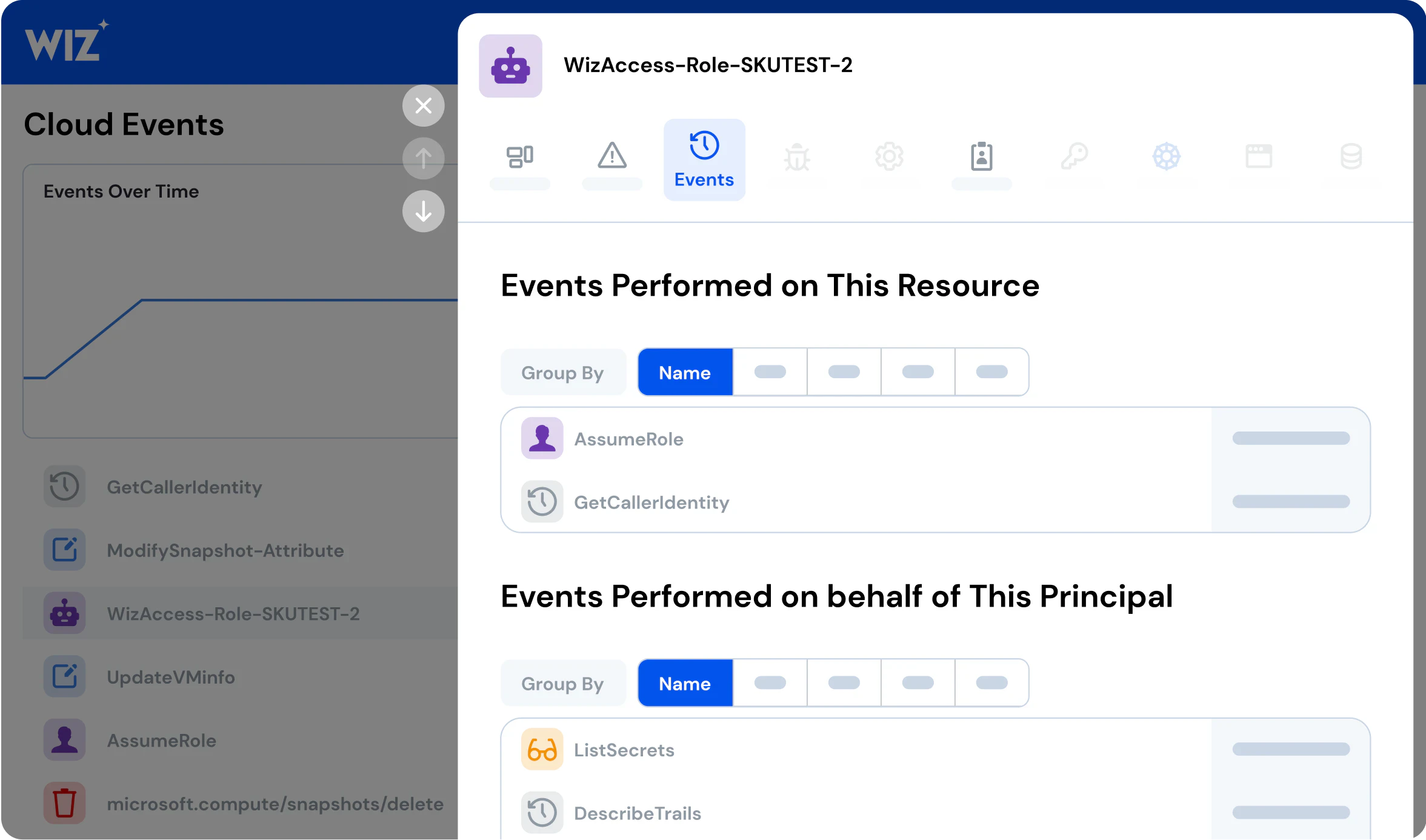The image size is (1426, 840).
Task: Select ModifySnapshot-Attribute in Cloud Events list
Action: [x=241, y=550]
